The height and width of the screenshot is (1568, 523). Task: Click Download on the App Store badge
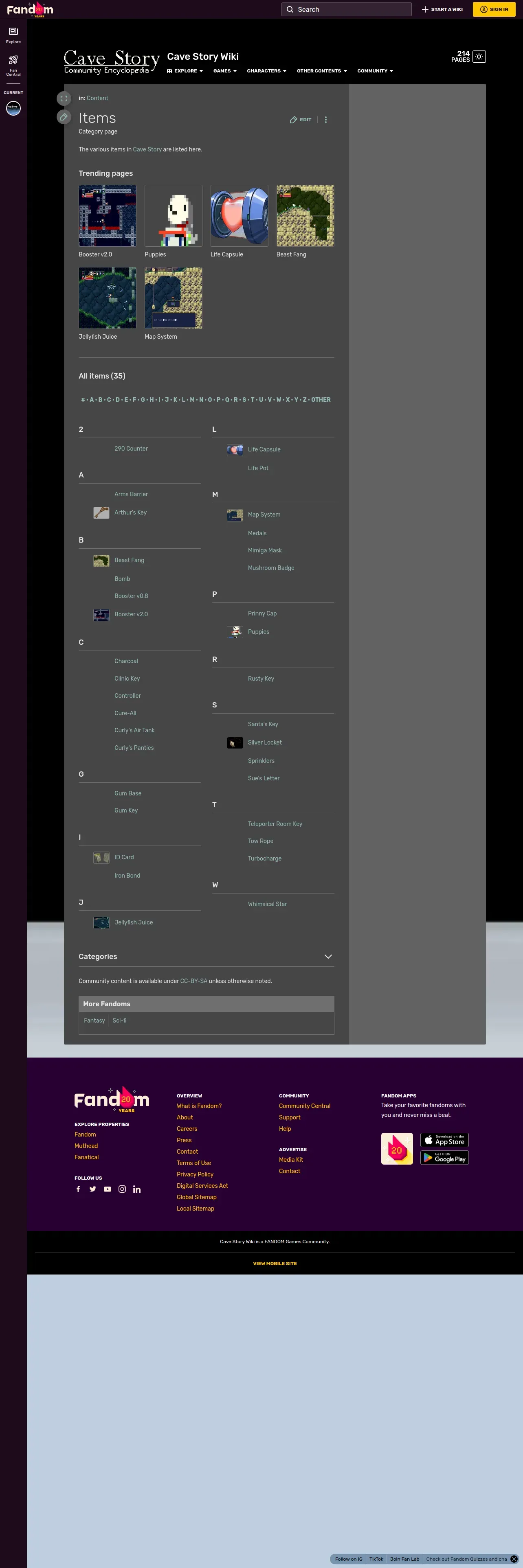click(444, 1139)
